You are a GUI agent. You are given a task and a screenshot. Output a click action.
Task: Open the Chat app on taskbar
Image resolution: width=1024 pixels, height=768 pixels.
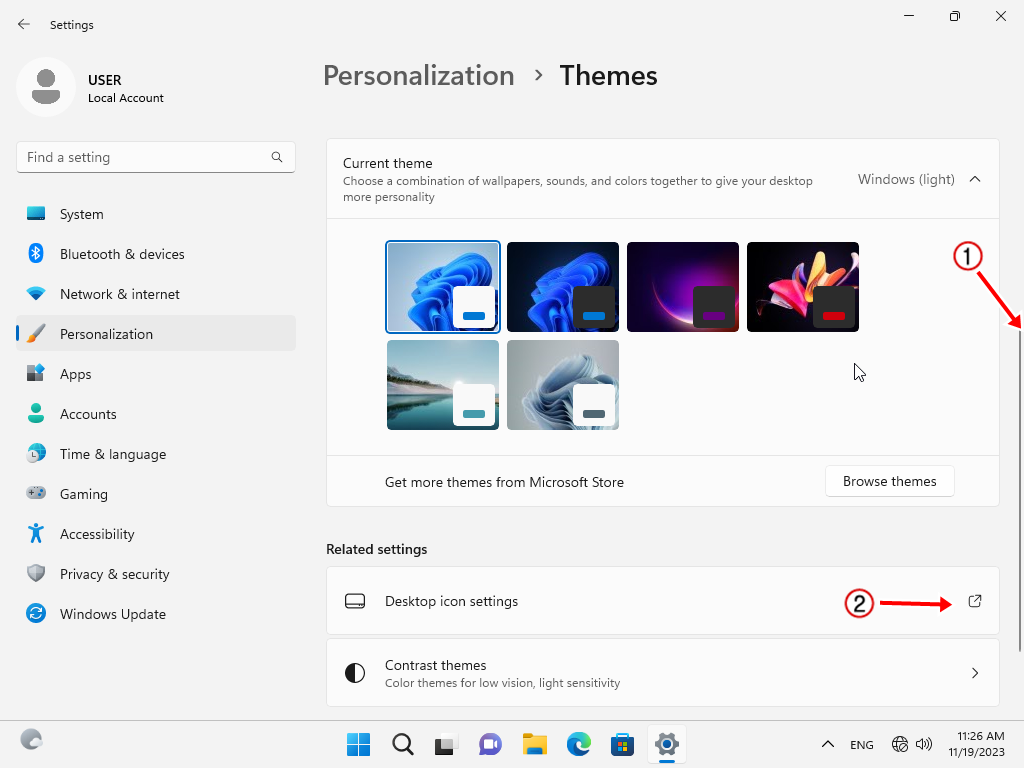(490, 744)
